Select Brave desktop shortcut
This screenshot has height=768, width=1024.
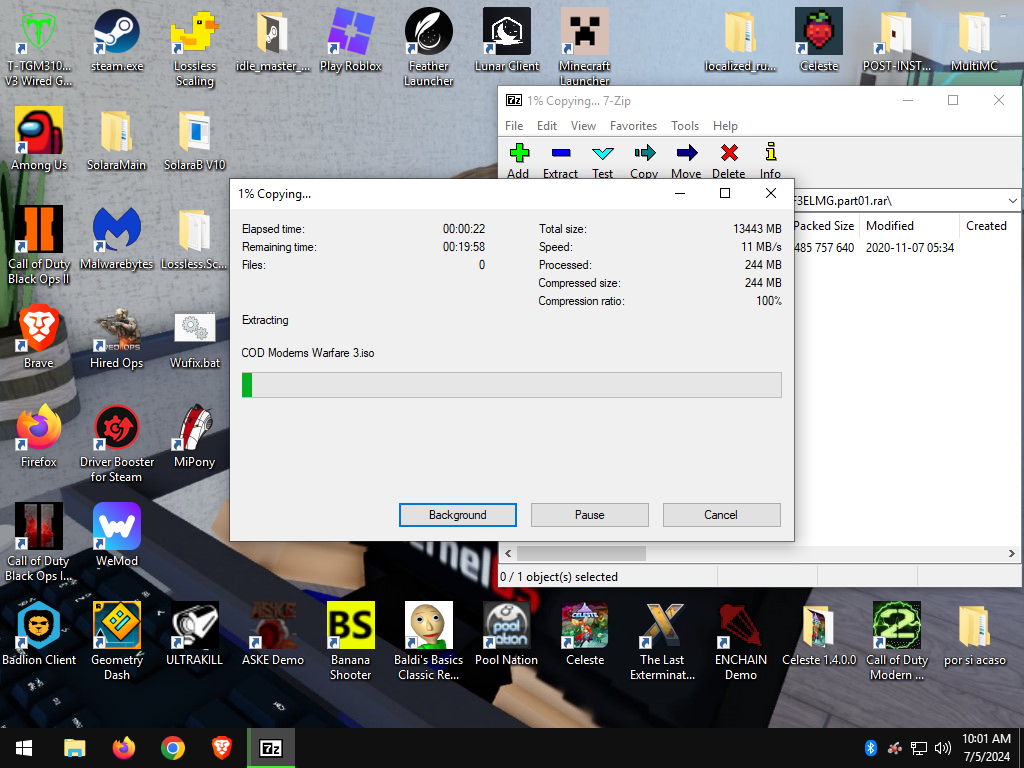tap(39, 337)
